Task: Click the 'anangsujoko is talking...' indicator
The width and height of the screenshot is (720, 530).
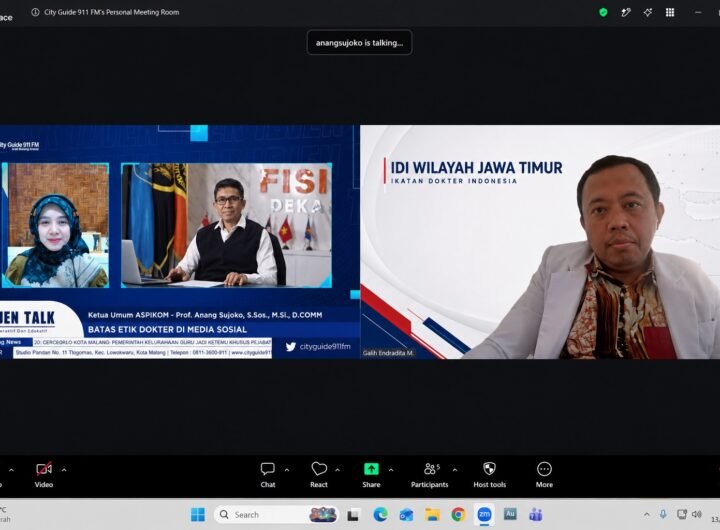Action: (360, 43)
